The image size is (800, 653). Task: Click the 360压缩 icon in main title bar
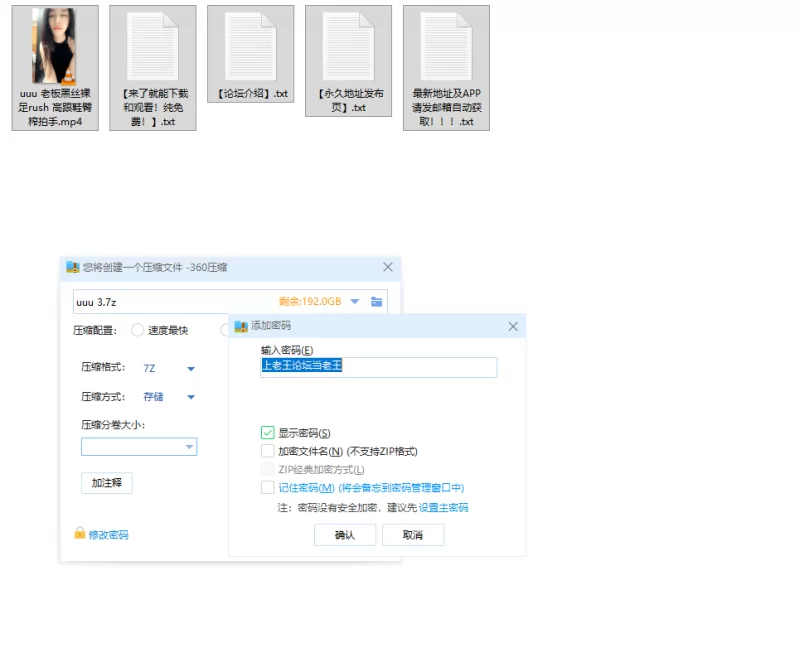tap(72, 267)
